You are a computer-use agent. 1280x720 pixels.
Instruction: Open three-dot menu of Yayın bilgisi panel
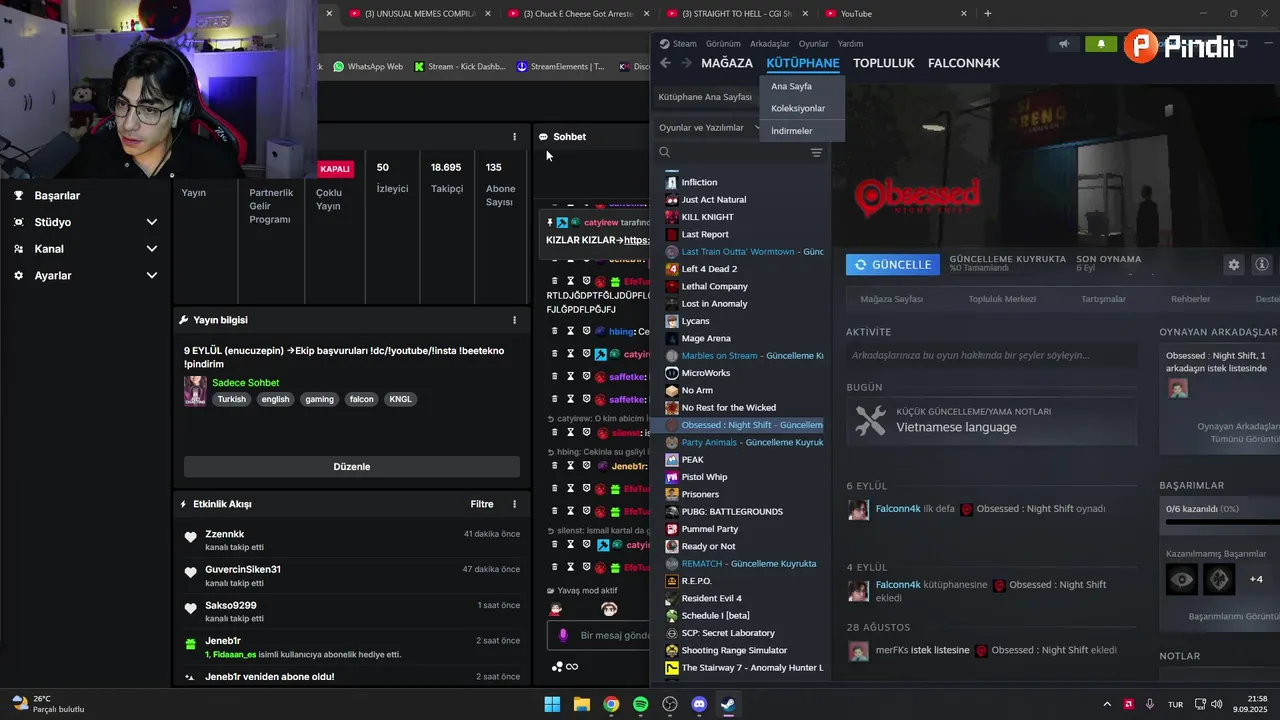pyautogui.click(x=515, y=320)
